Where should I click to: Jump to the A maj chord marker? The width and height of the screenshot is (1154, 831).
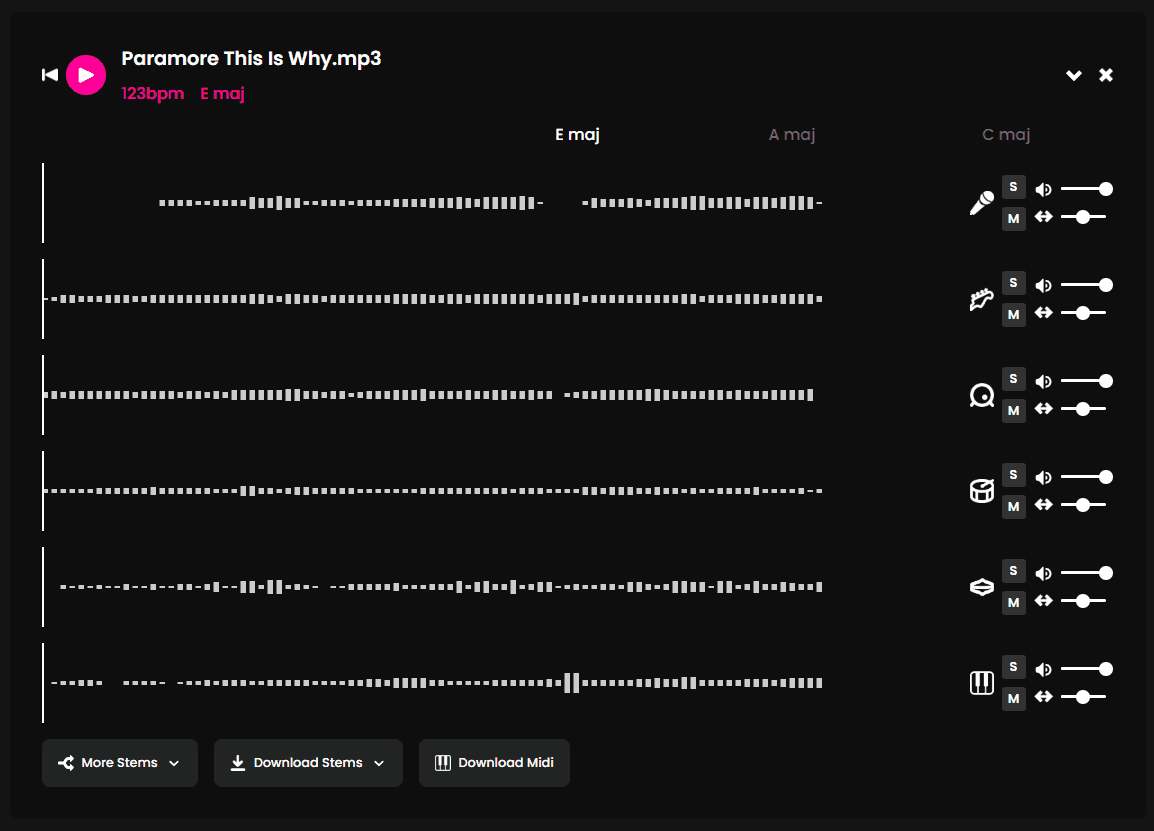[792, 135]
